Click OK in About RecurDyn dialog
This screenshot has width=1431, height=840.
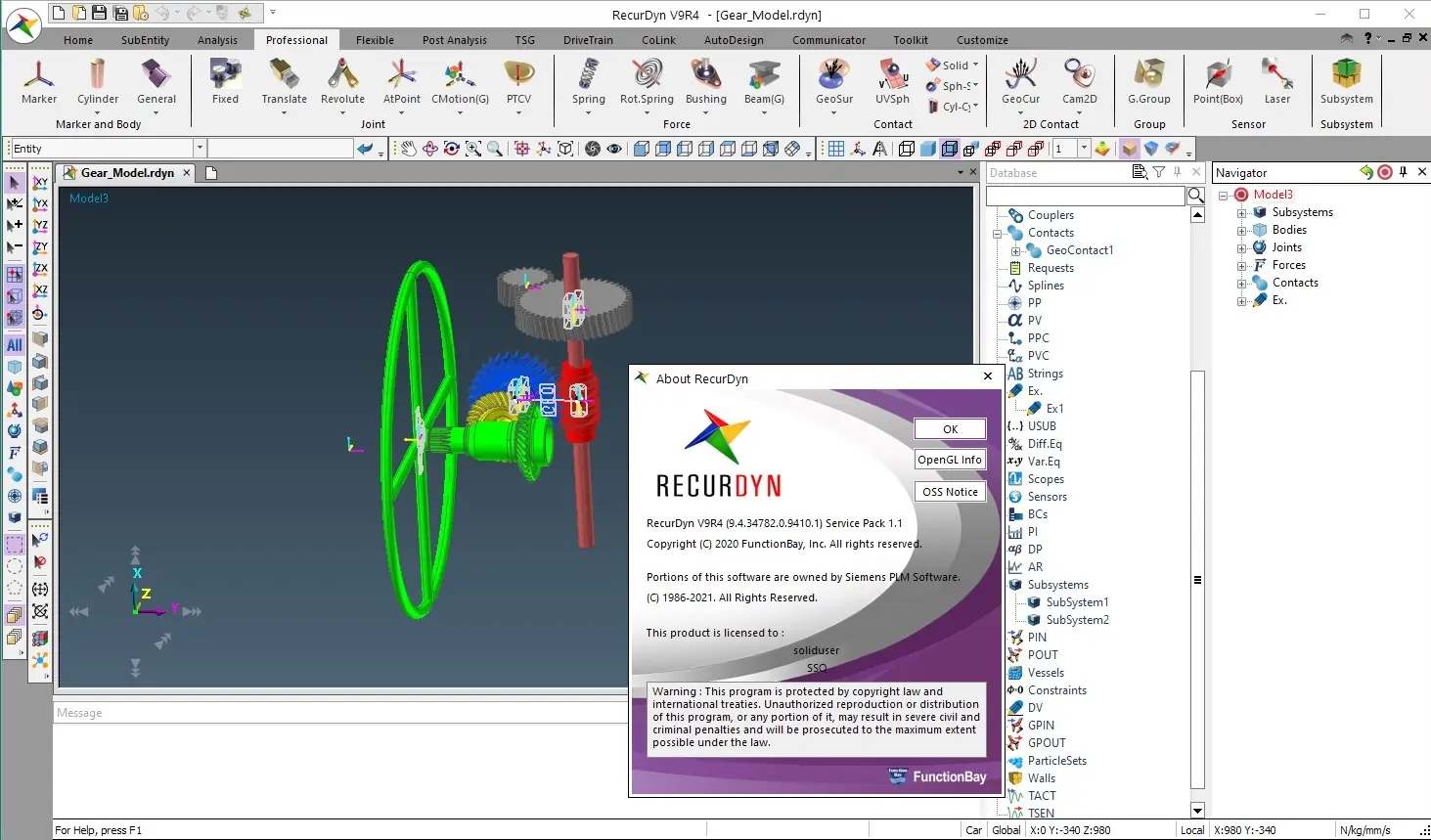tap(950, 429)
